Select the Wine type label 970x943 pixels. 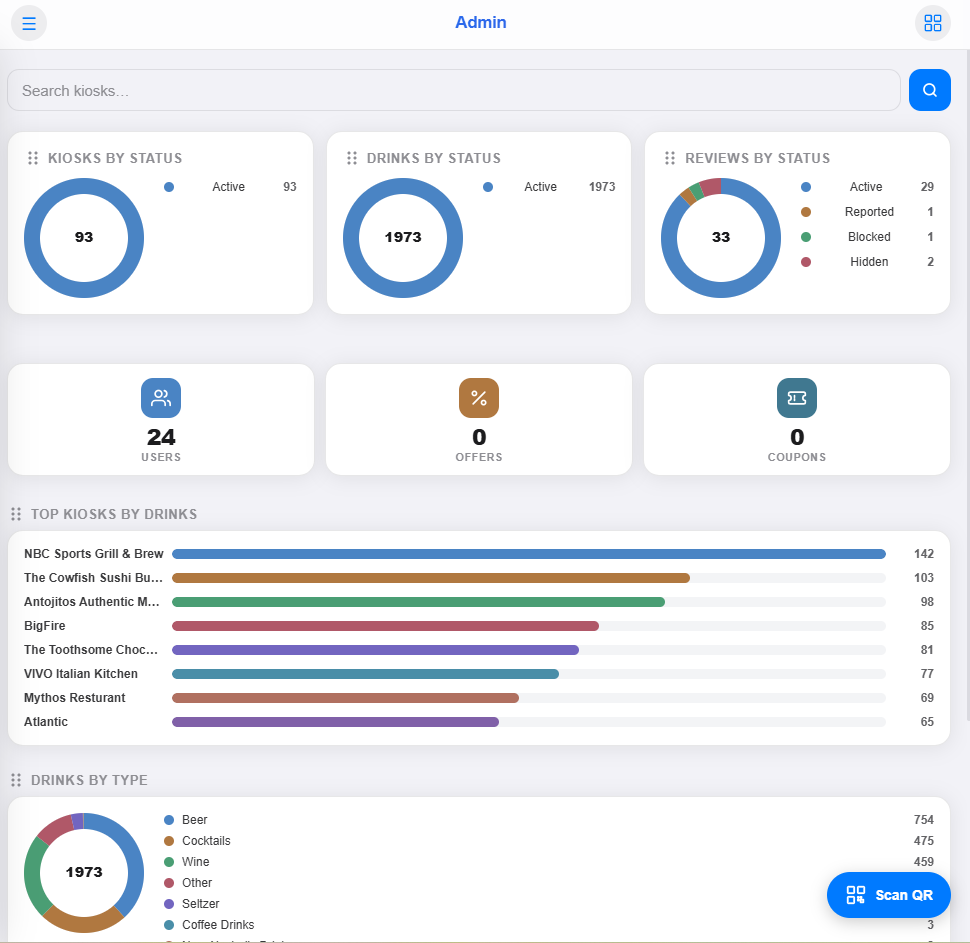(x=195, y=862)
